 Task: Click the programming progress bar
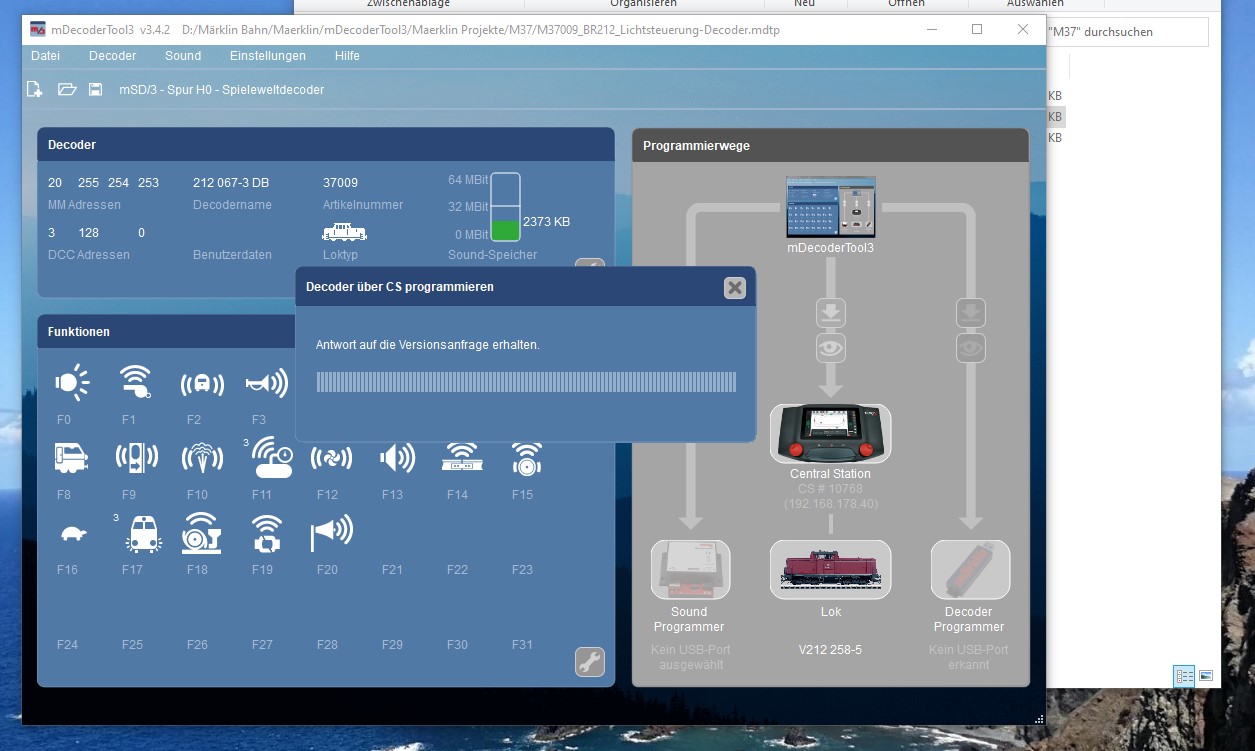click(526, 382)
